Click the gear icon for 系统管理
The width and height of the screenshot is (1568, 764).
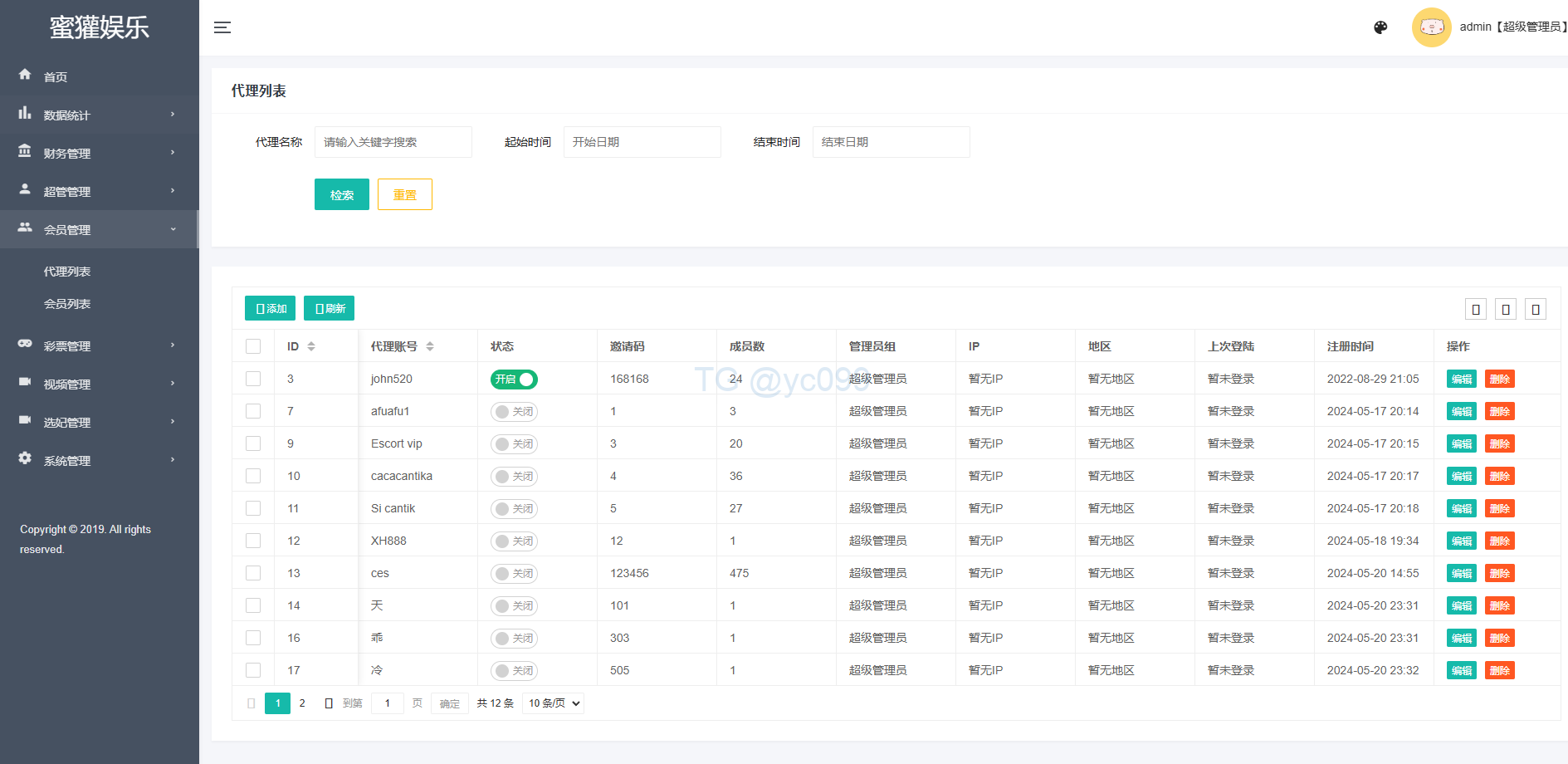point(25,458)
